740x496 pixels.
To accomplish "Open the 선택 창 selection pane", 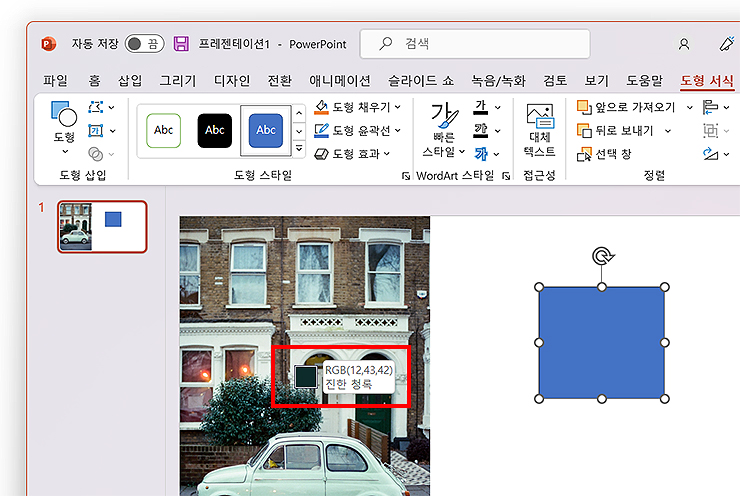I will [x=605, y=154].
